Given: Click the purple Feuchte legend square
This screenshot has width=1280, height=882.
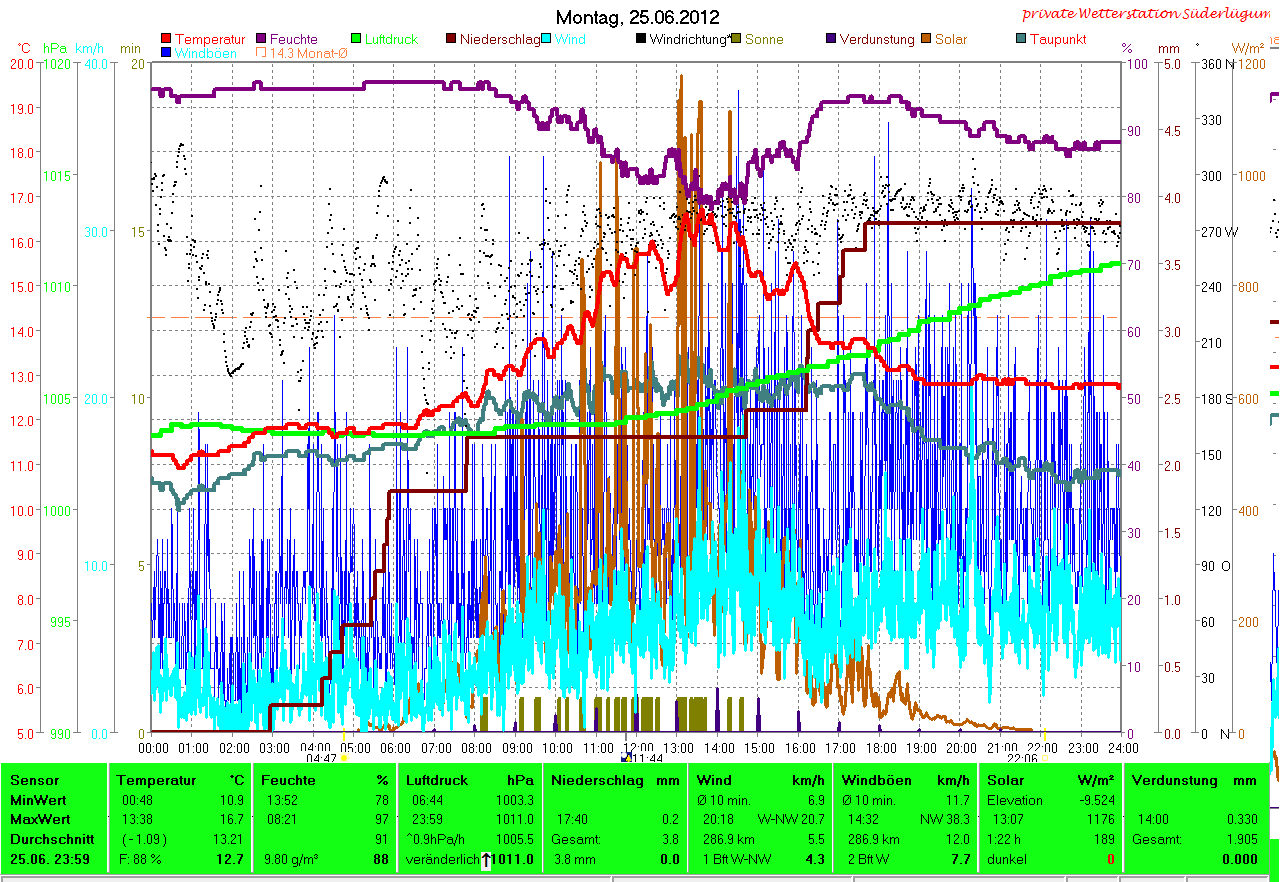Looking at the screenshot, I should (262, 40).
